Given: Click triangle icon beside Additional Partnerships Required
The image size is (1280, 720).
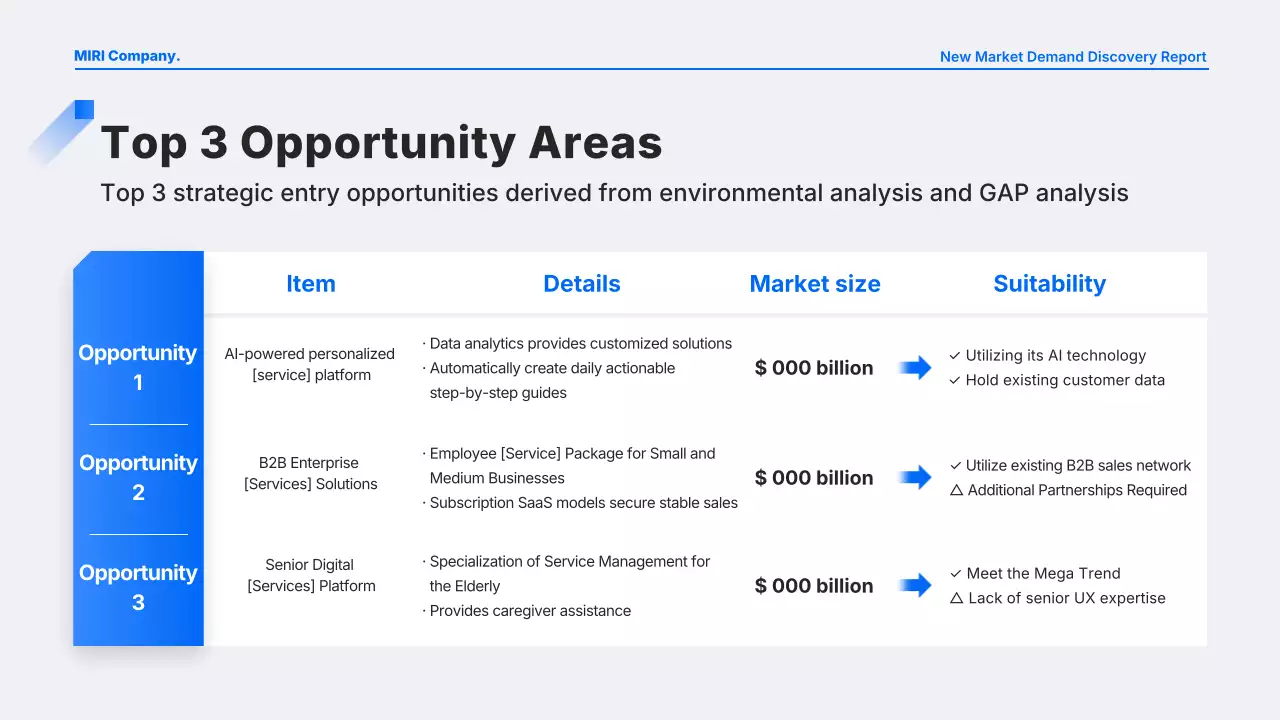Looking at the screenshot, I should 956,490.
